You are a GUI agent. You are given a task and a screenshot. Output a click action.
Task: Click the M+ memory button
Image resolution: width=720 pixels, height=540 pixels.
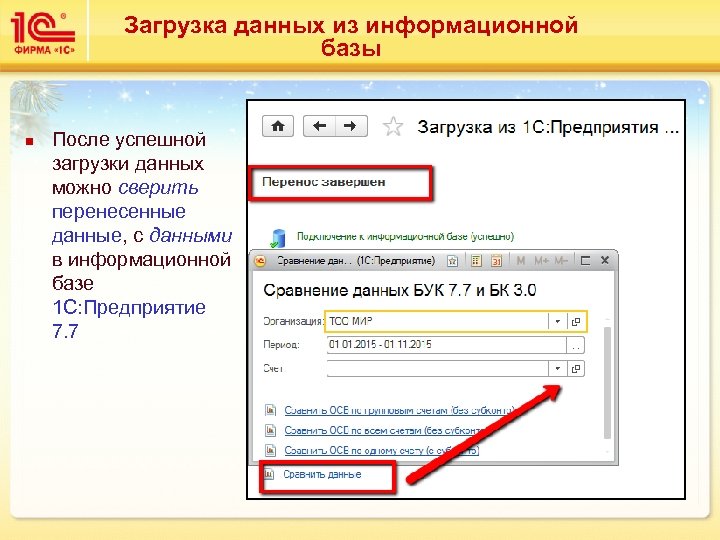click(541, 261)
